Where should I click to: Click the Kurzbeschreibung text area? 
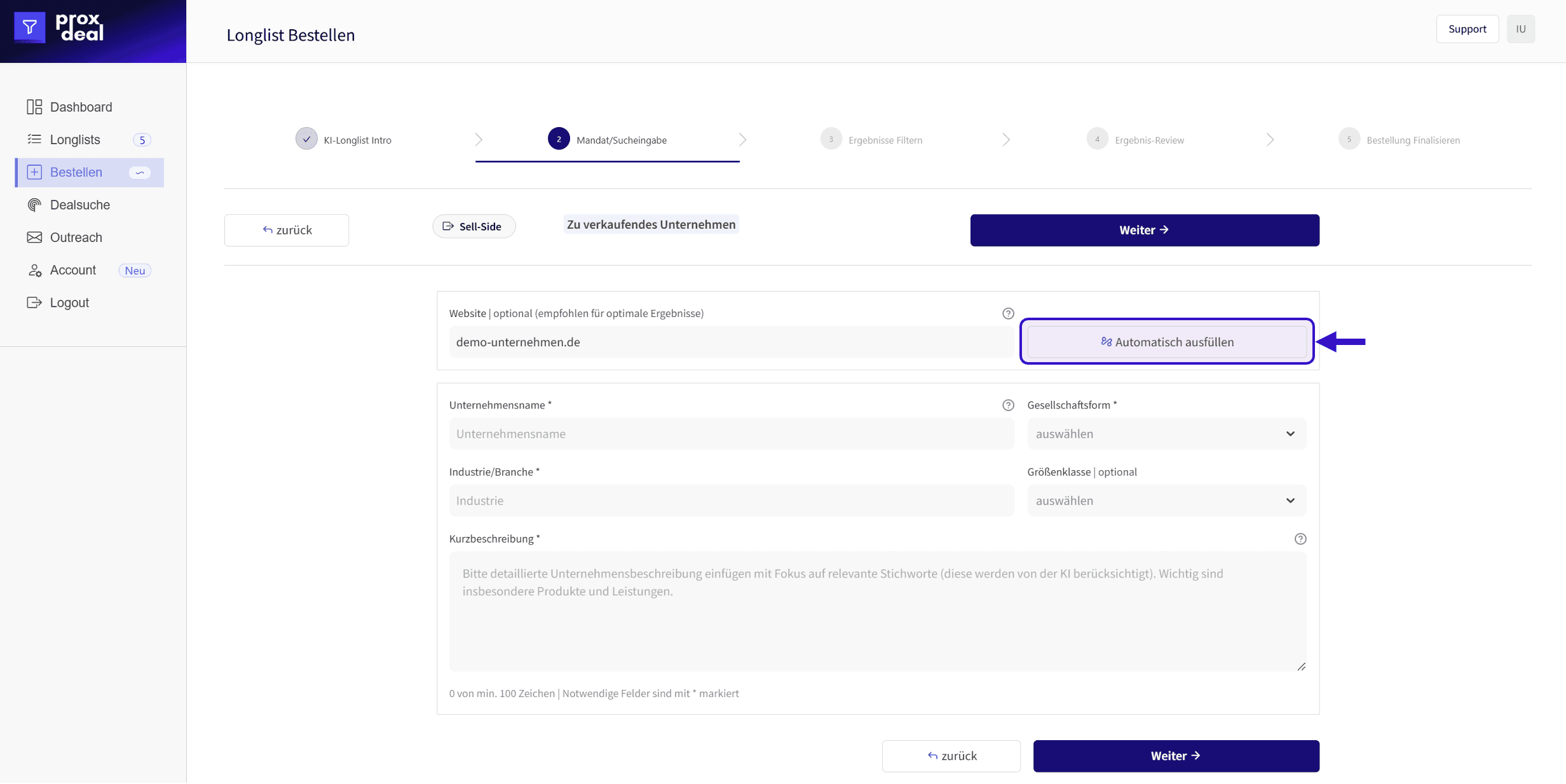tap(878, 611)
